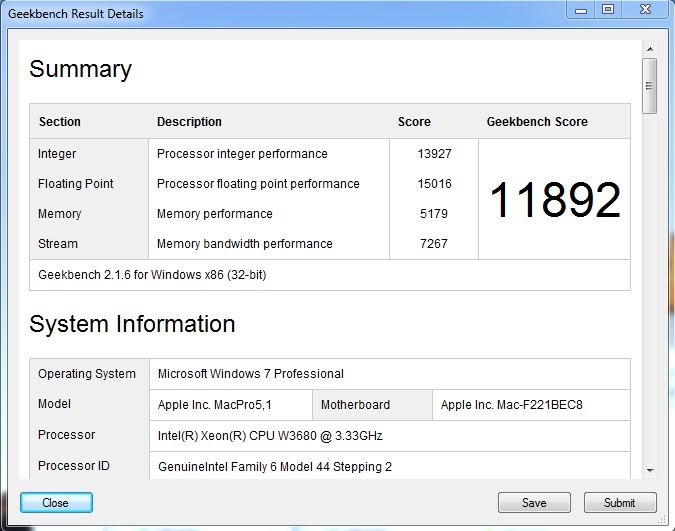Viewport: 675px width, 531px height.
Task: Submit the benchmark result
Action: 620,503
